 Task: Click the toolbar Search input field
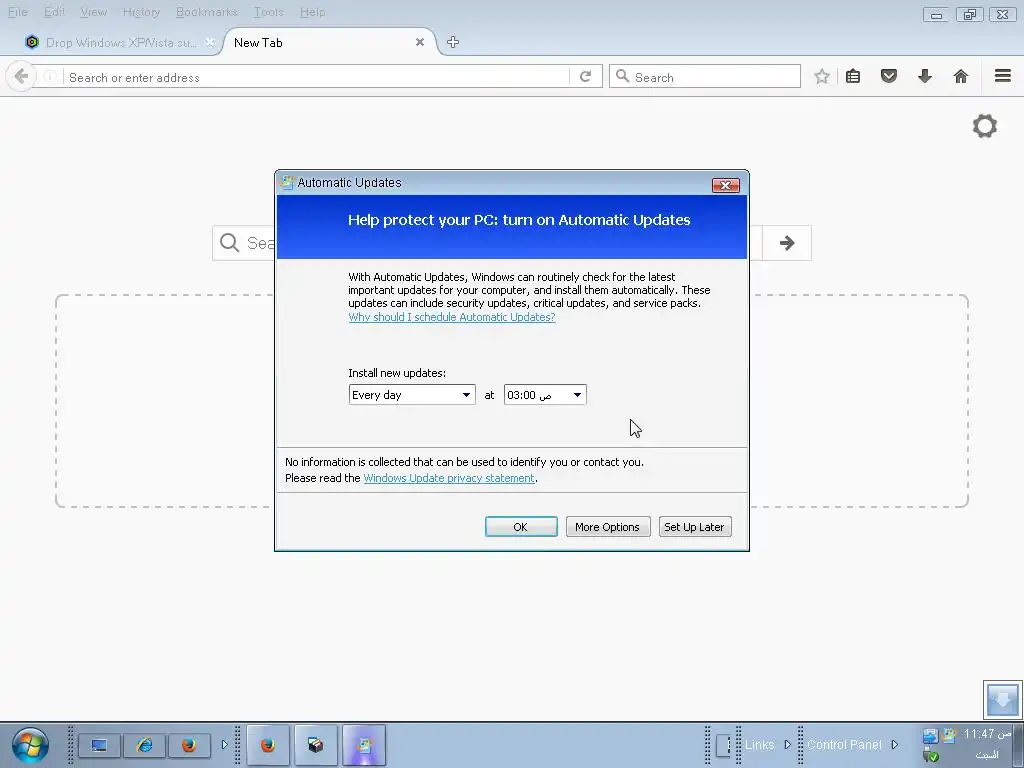pos(705,76)
